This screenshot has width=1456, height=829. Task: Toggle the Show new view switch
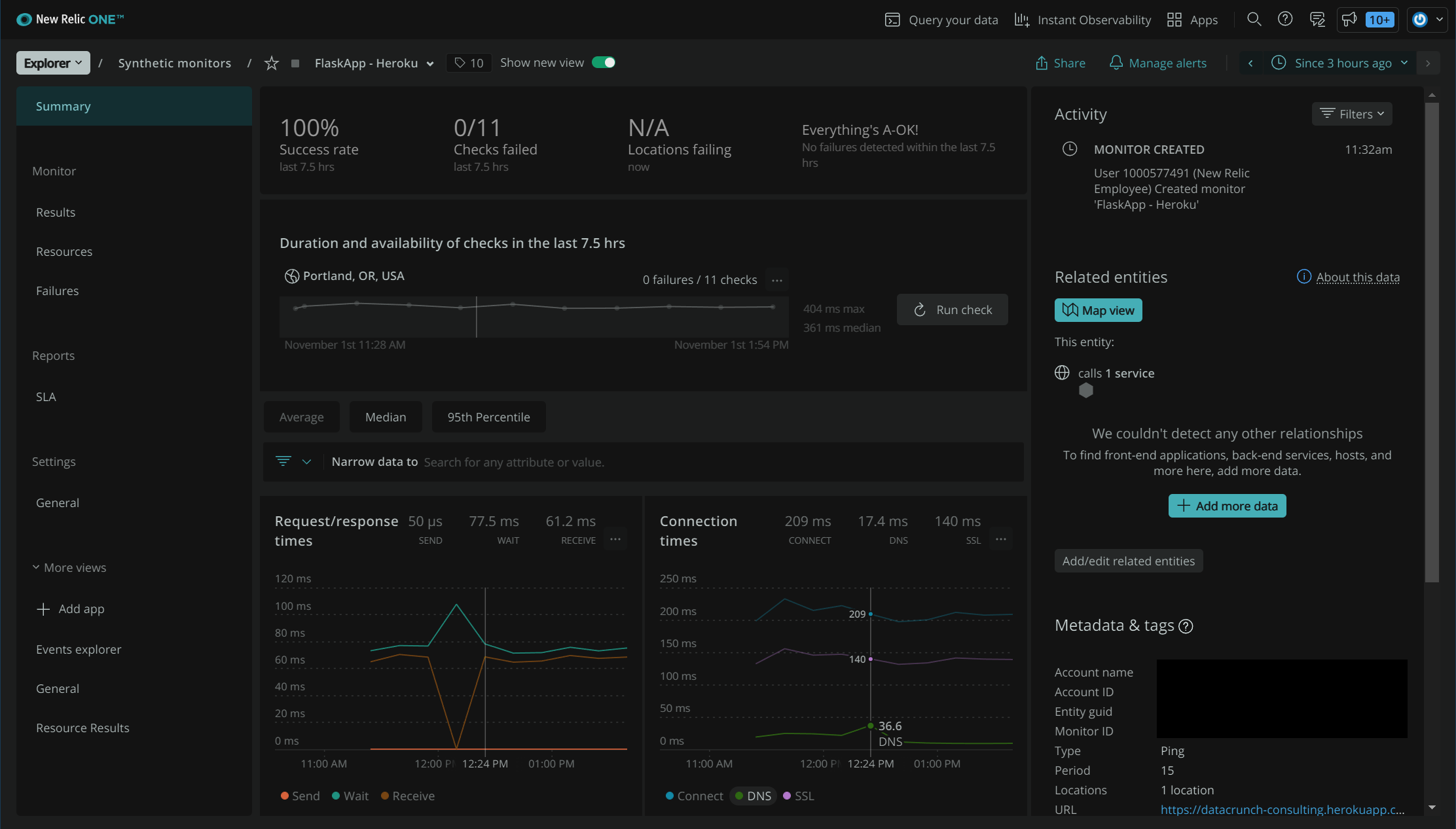pos(603,62)
